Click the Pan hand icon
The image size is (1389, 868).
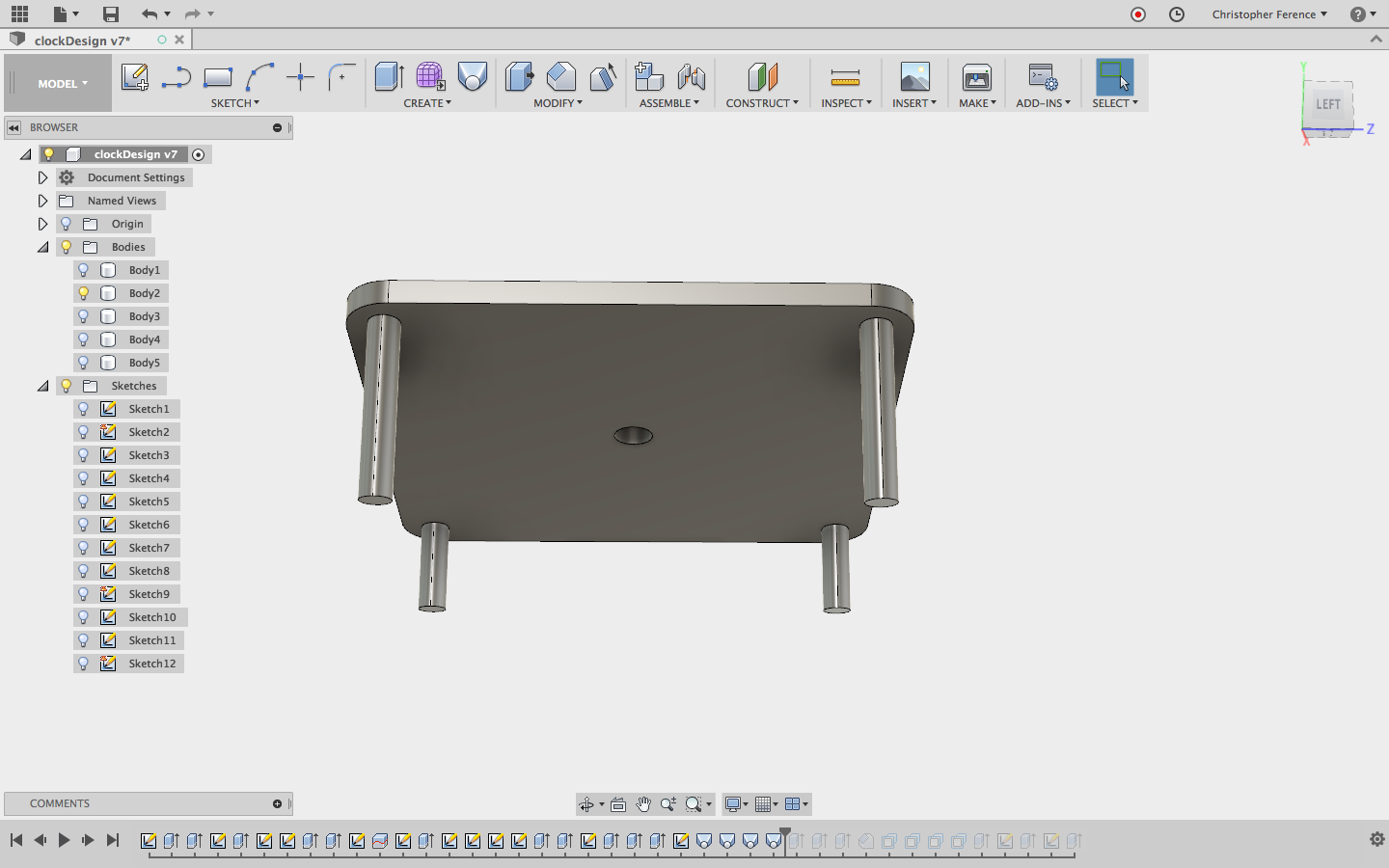point(643,804)
